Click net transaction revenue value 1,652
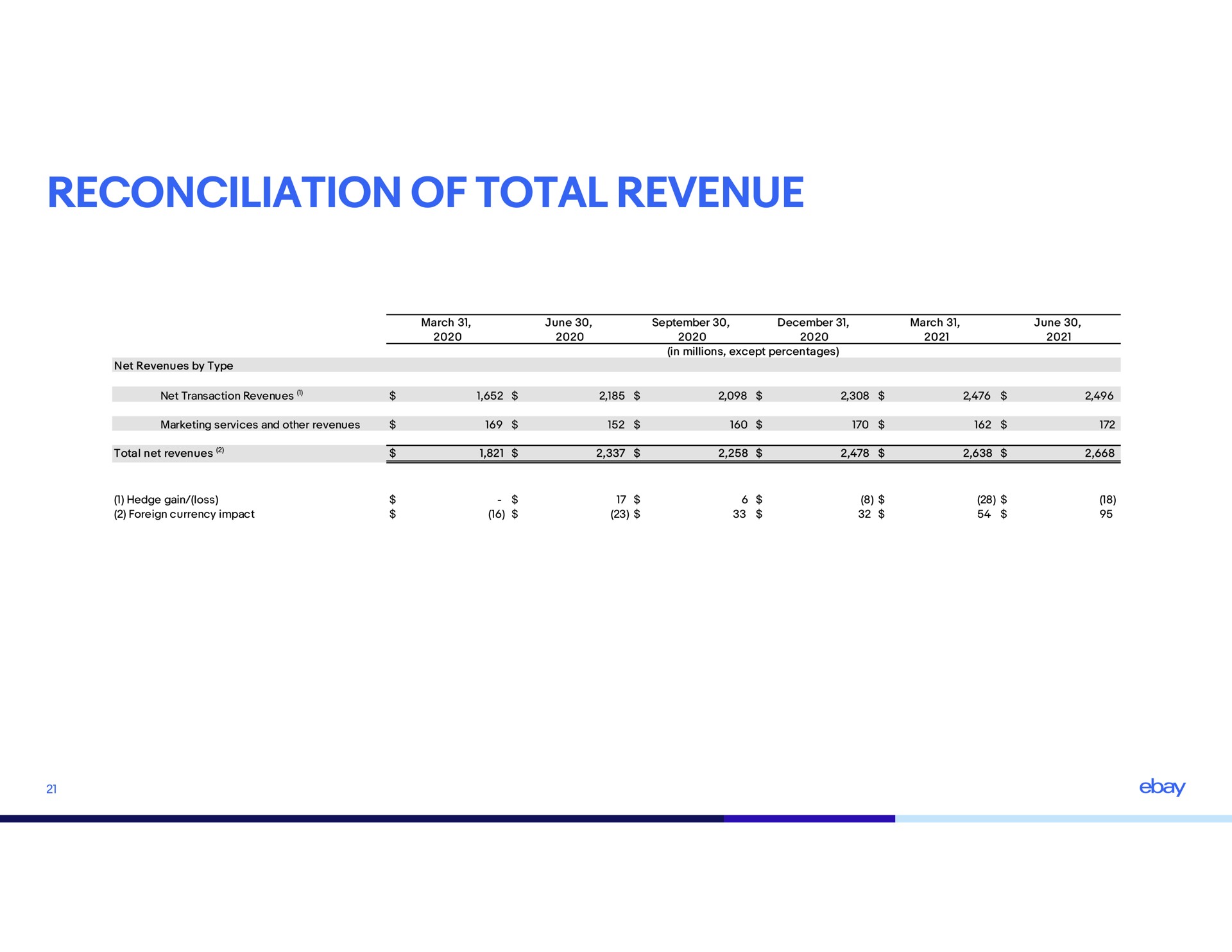The image size is (1232, 952). [x=490, y=396]
